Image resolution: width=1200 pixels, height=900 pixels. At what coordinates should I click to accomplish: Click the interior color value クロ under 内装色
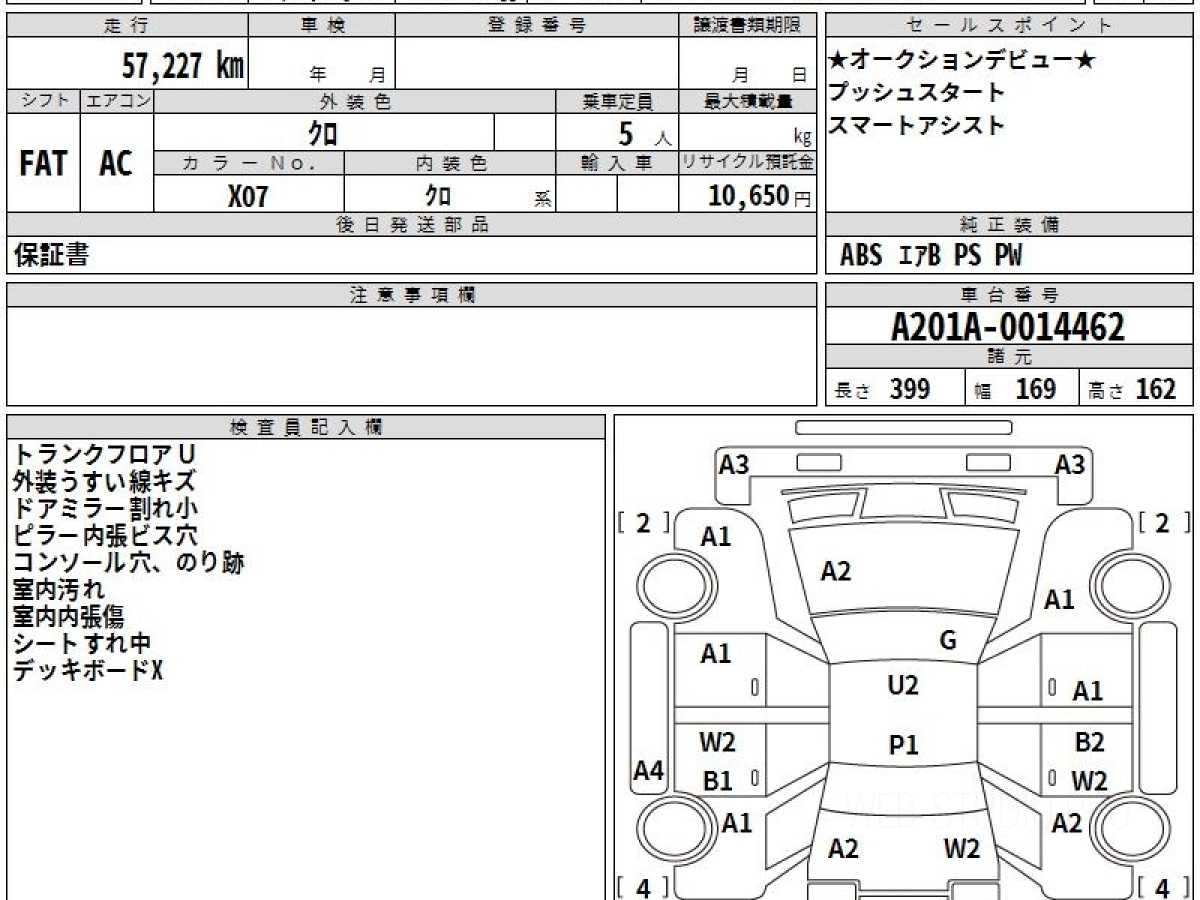tap(438, 195)
